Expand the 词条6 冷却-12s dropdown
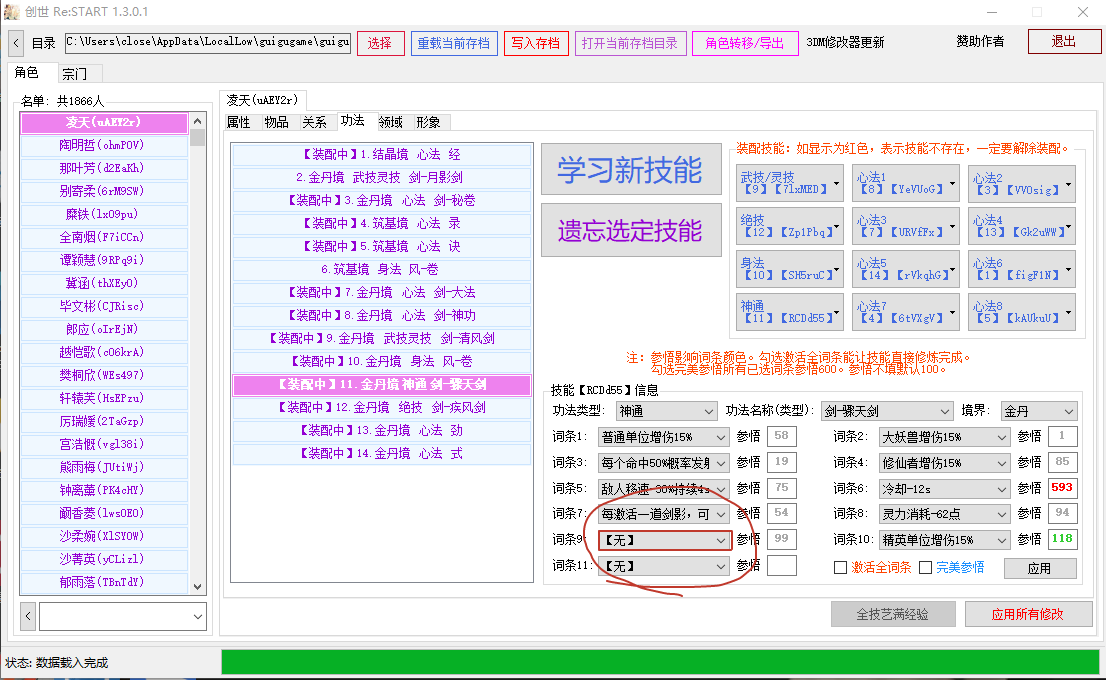This screenshot has width=1106, height=680. pos(944,488)
